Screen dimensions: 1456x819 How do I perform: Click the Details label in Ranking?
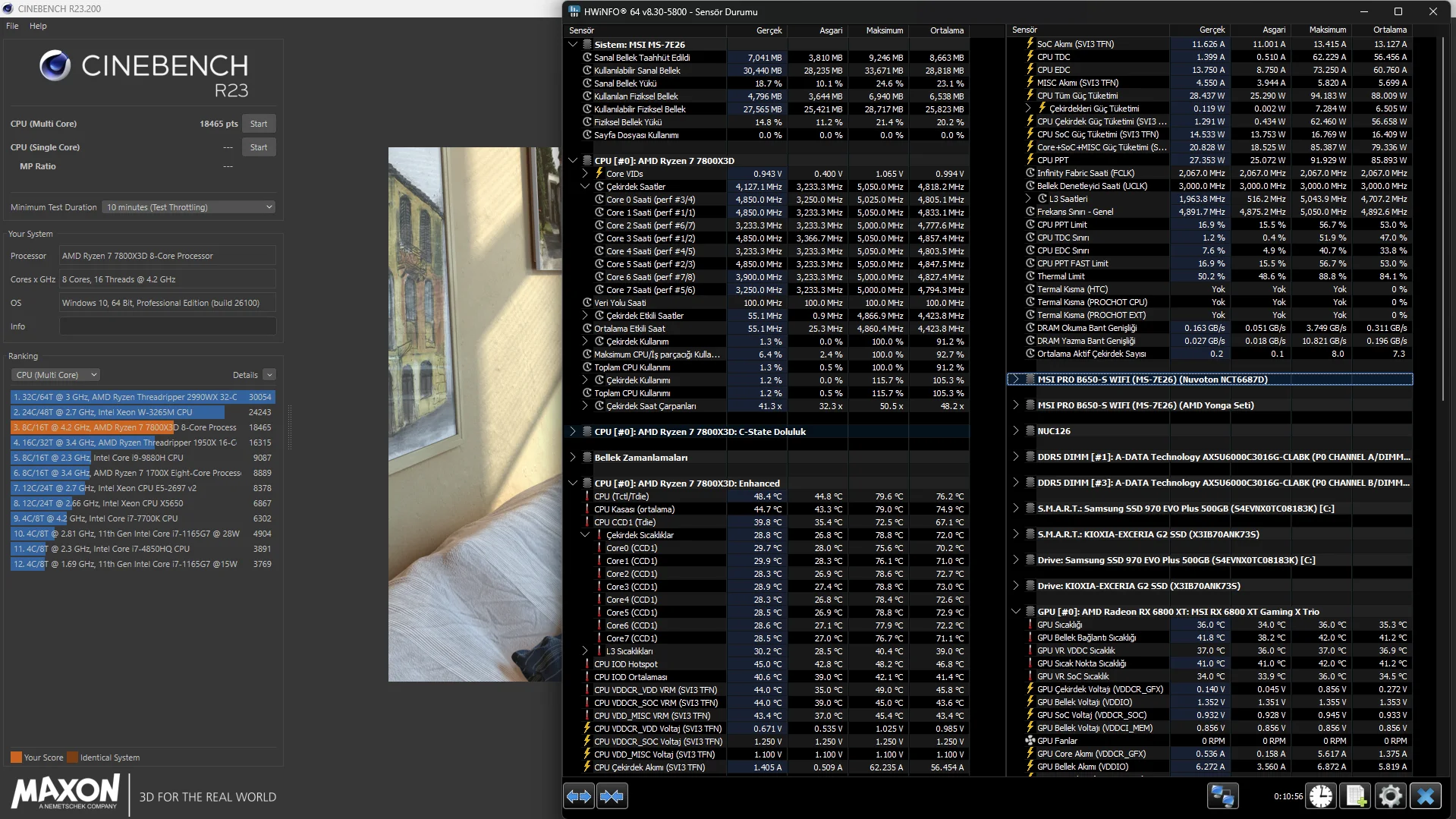click(x=245, y=375)
